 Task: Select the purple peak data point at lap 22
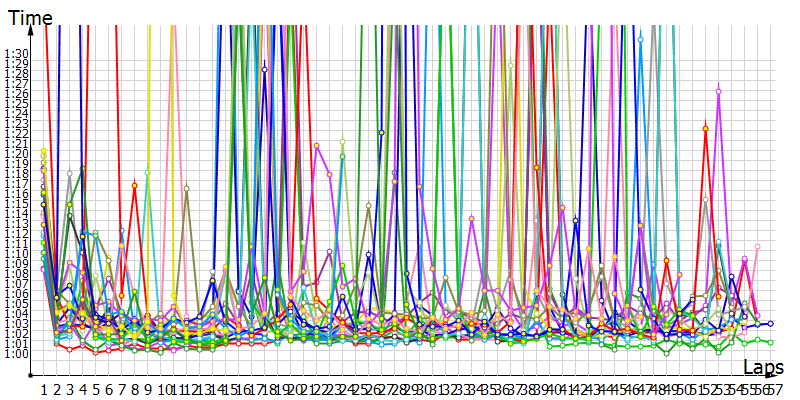click(316, 146)
